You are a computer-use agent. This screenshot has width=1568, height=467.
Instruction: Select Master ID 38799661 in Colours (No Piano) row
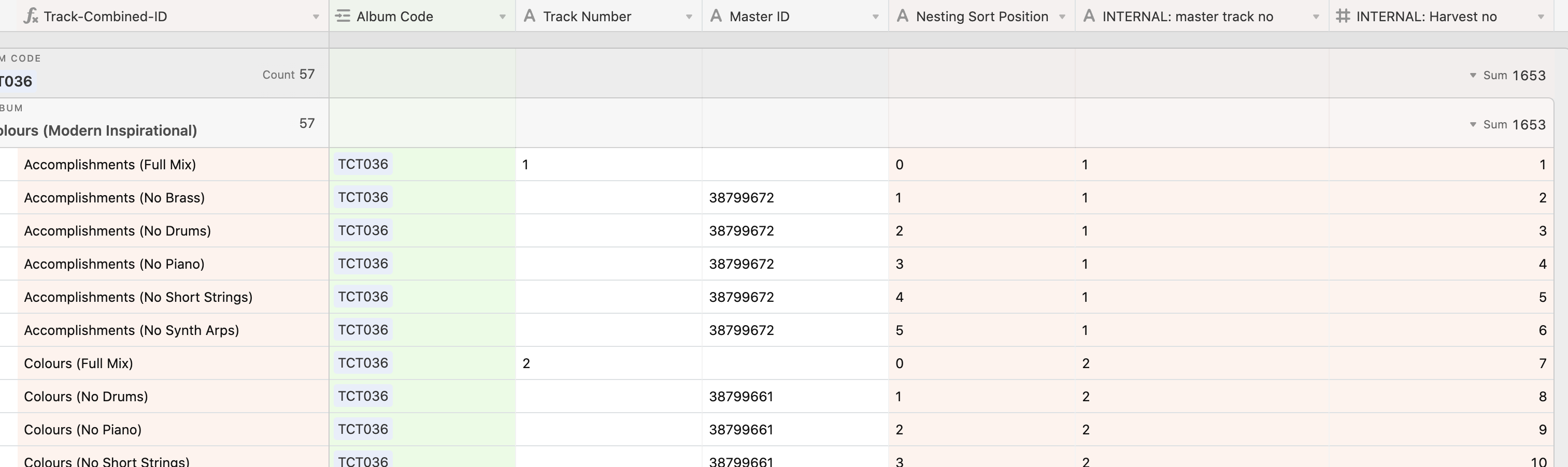(x=795, y=429)
